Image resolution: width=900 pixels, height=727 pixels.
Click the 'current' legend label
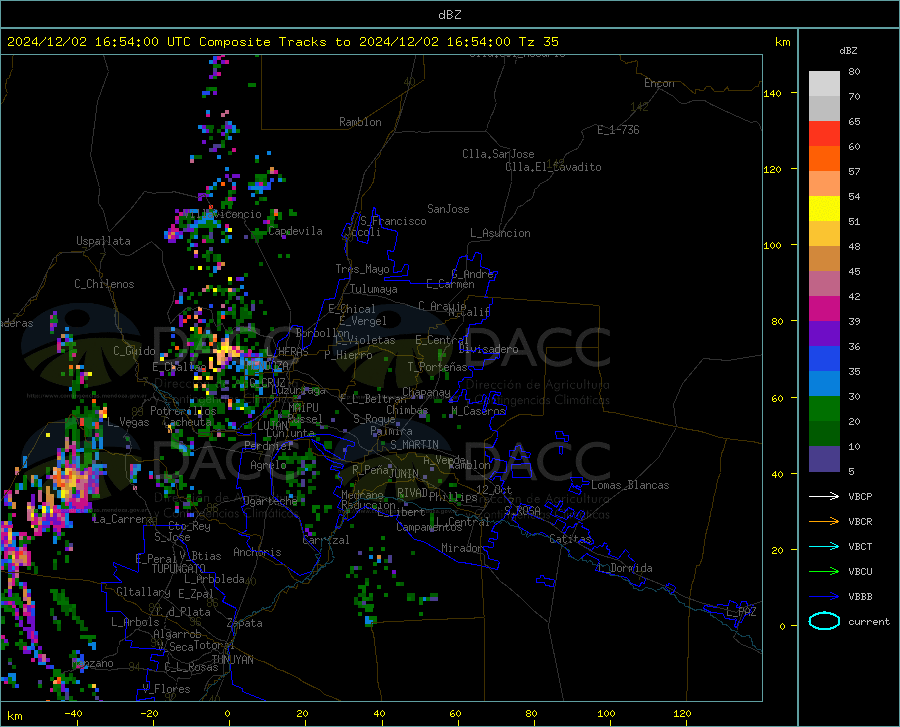tap(869, 621)
